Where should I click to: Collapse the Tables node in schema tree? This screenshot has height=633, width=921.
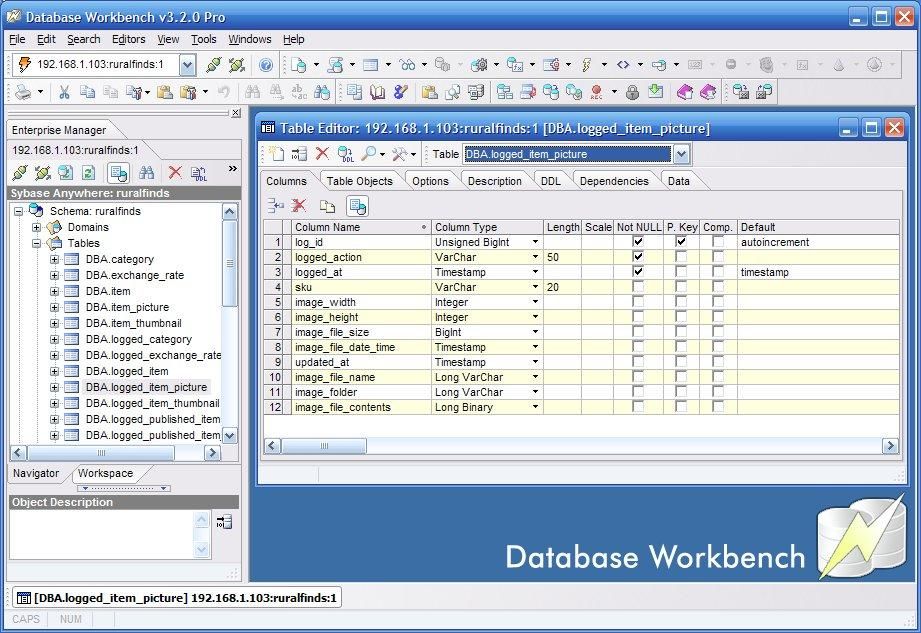(x=39, y=243)
